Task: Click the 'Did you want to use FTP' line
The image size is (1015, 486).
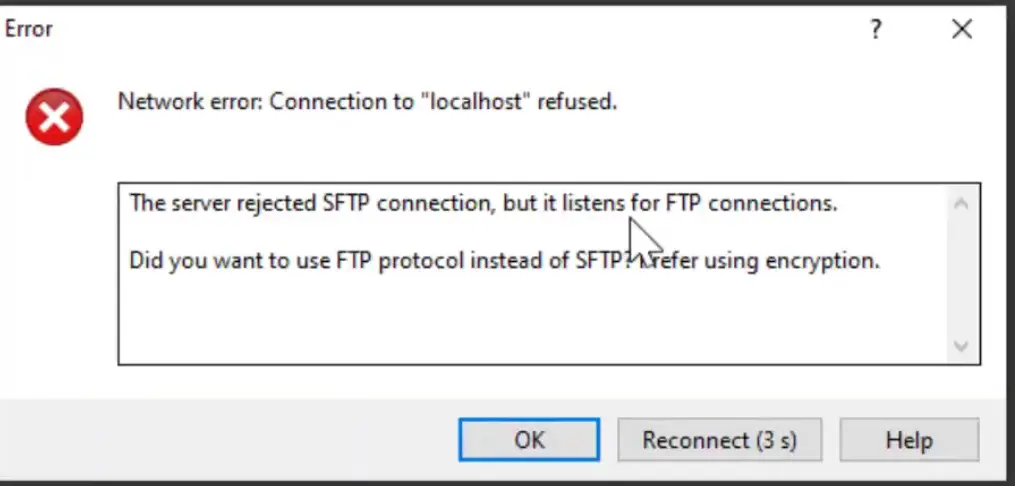Action: pyautogui.click(x=504, y=261)
